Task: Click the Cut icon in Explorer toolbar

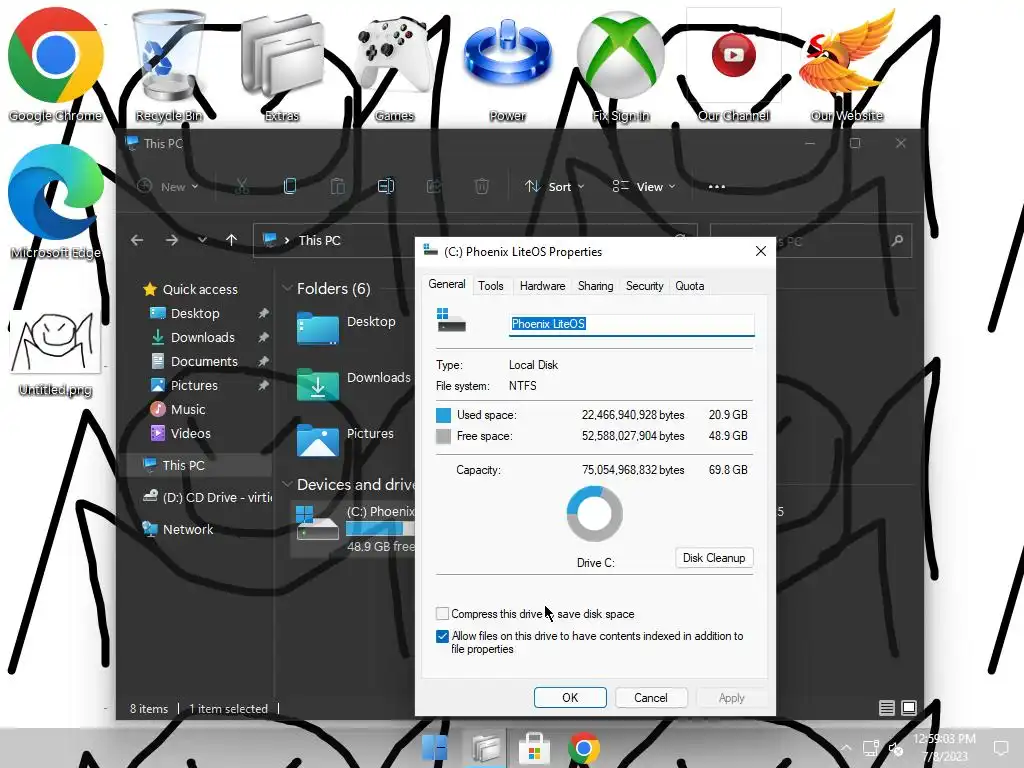Action: (242, 187)
